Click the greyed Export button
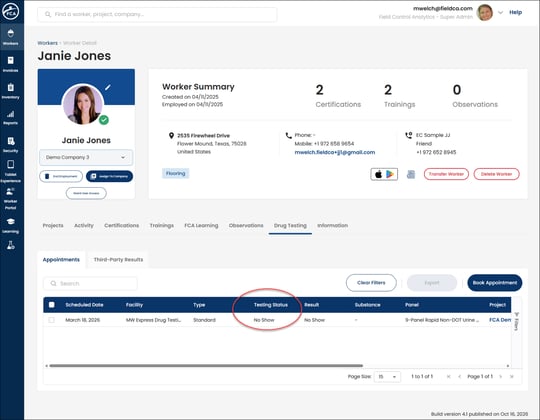Image resolution: width=540 pixels, height=420 pixels. pyautogui.click(x=432, y=283)
